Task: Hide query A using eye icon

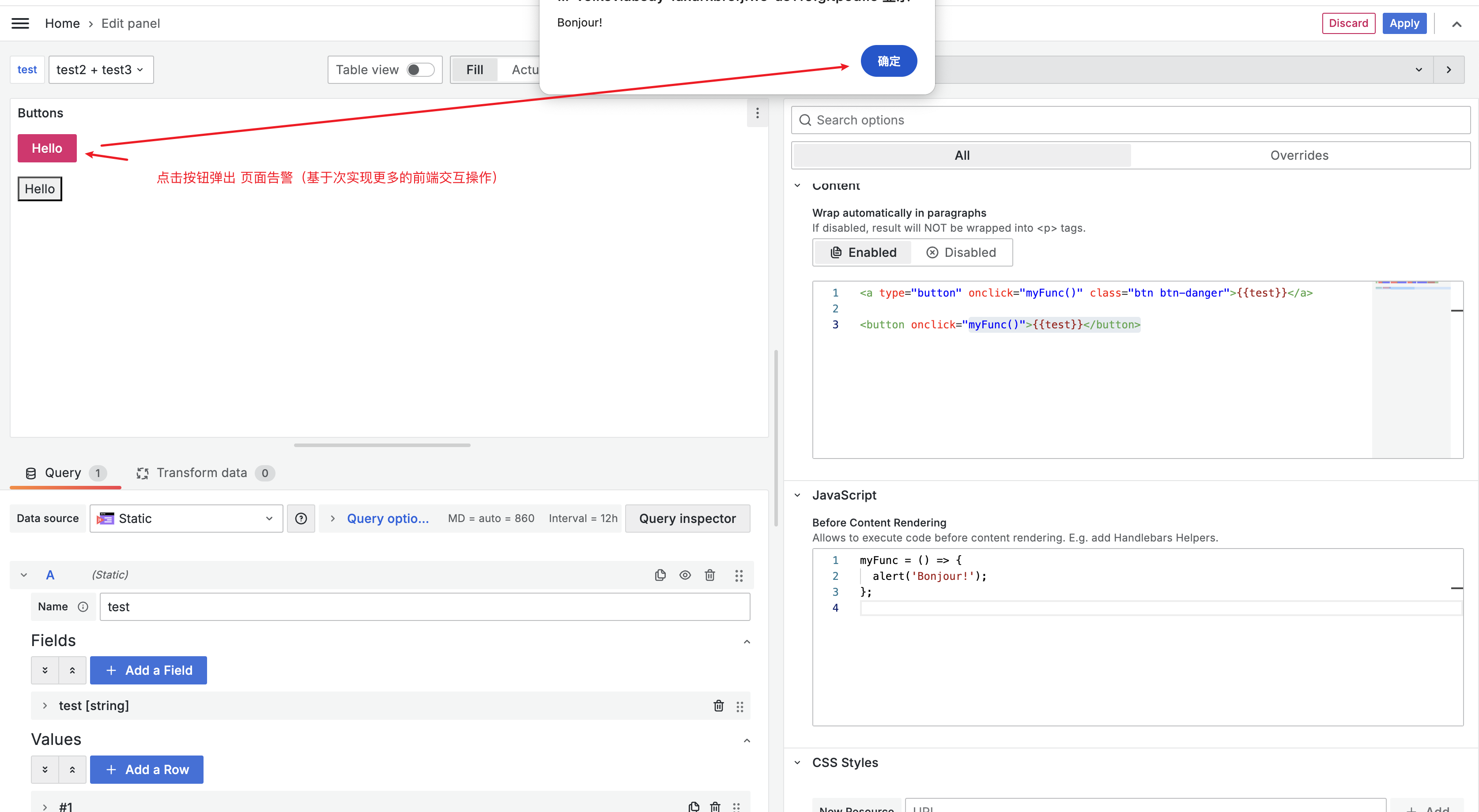Action: click(x=685, y=575)
